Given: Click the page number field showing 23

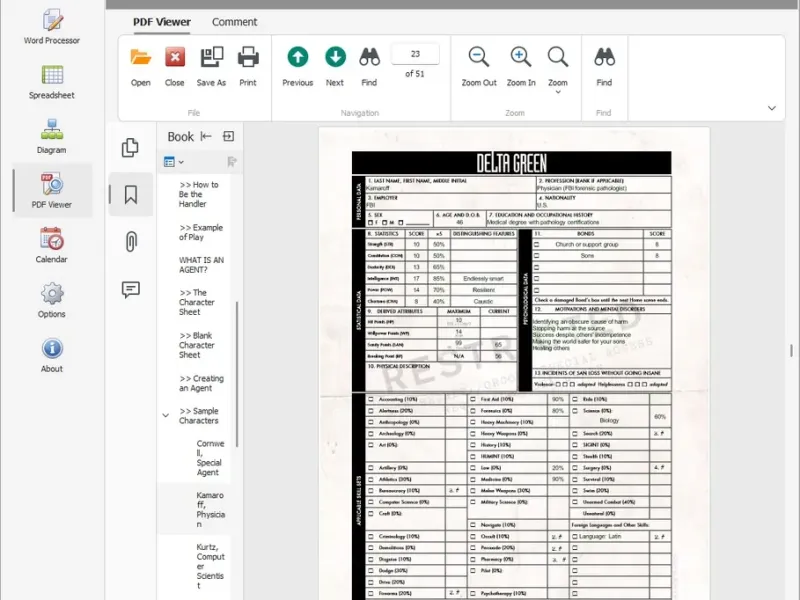Looking at the screenshot, I should coord(415,54).
